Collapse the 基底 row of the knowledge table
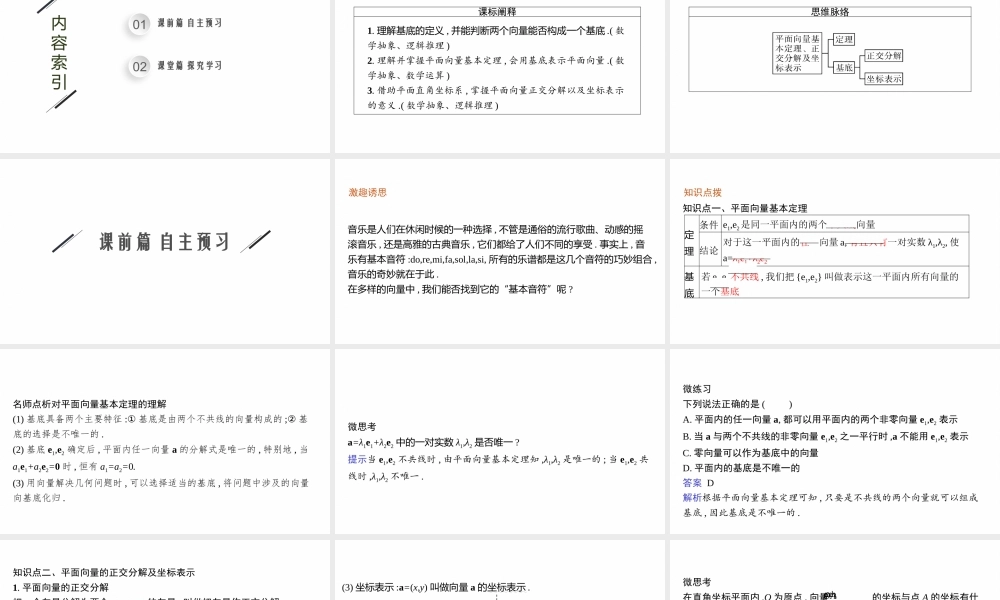The image size is (1000, 600). click(689, 284)
